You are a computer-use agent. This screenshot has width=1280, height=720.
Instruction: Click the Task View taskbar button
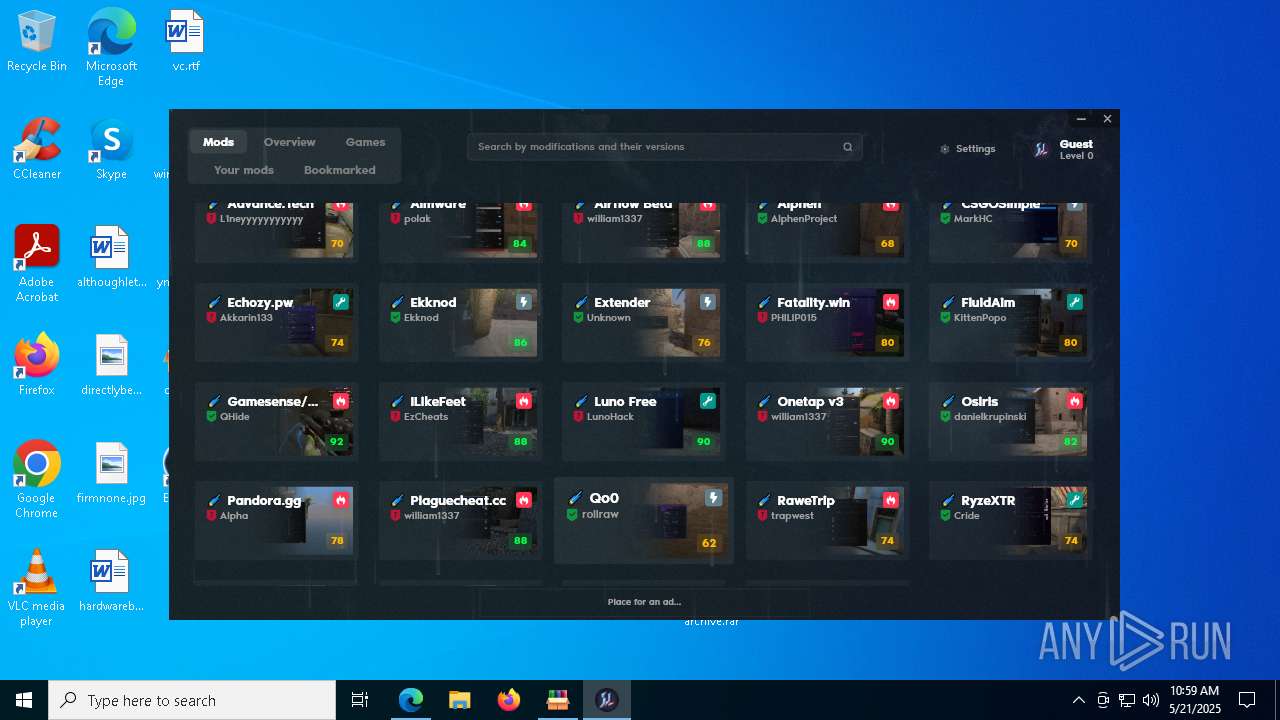pos(360,700)
